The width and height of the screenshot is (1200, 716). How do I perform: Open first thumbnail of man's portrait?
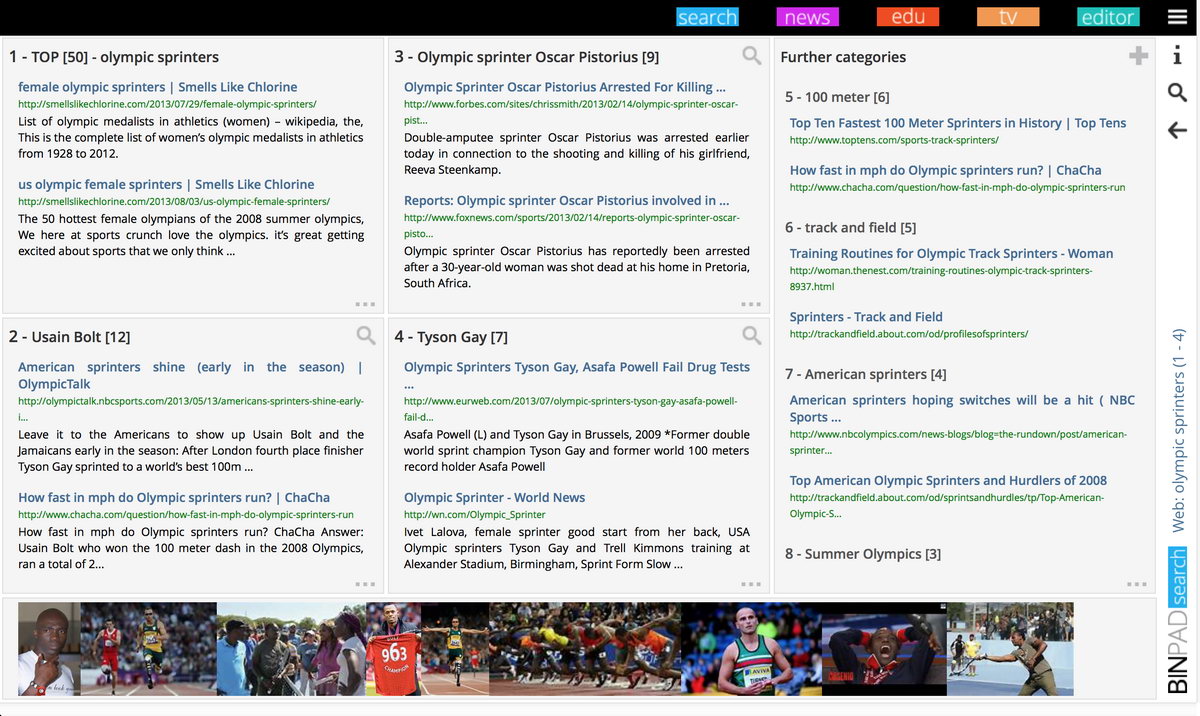point(49,649)
